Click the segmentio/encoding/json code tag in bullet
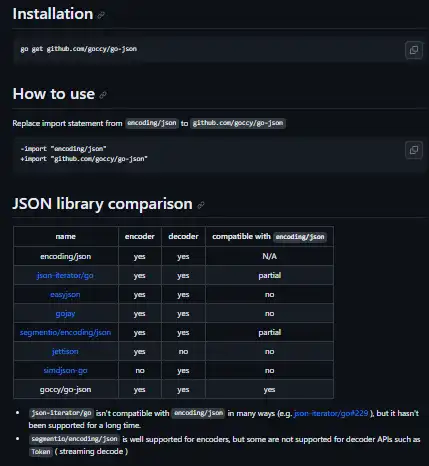The width and height of the screenshot is (429, 466). [x=74, y=439]
